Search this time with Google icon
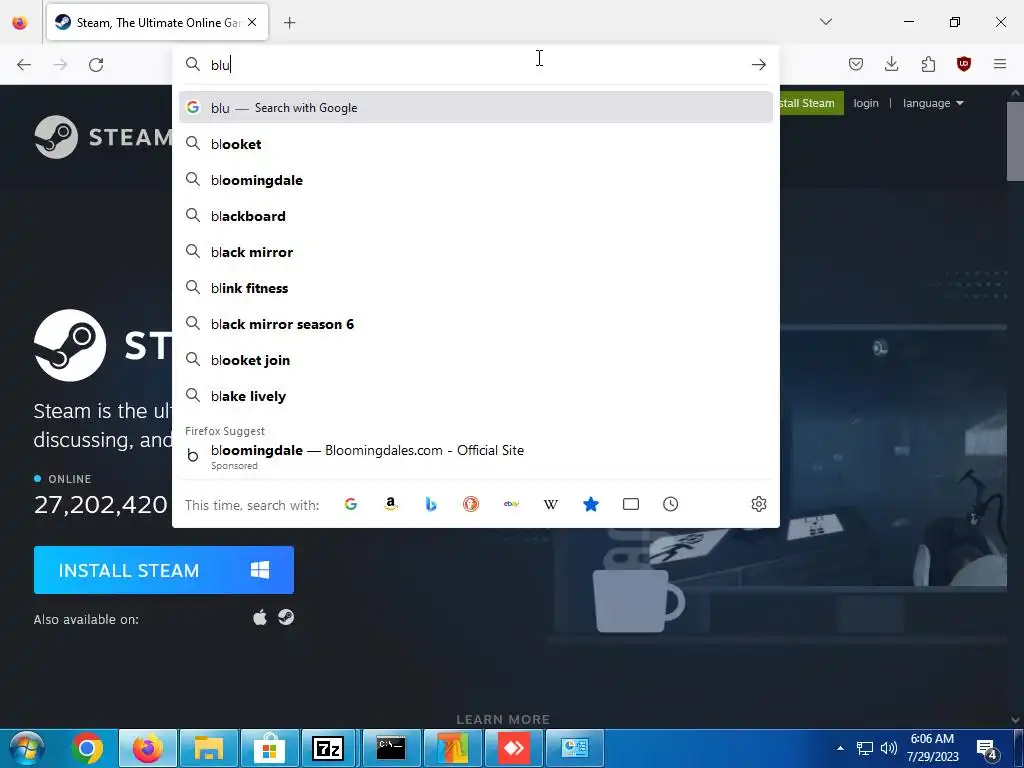 [351, 504]
